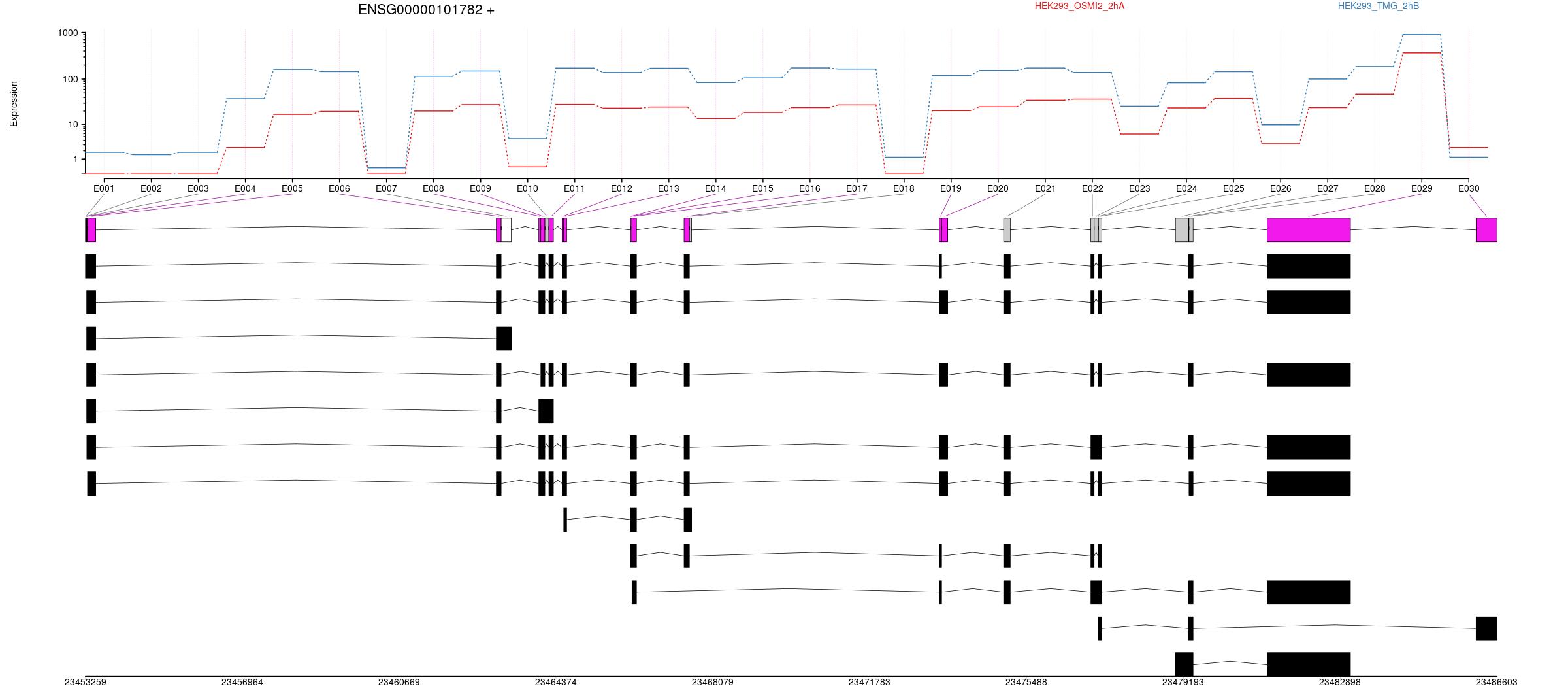Click genomic coordinate 23453259

point(85,682)
